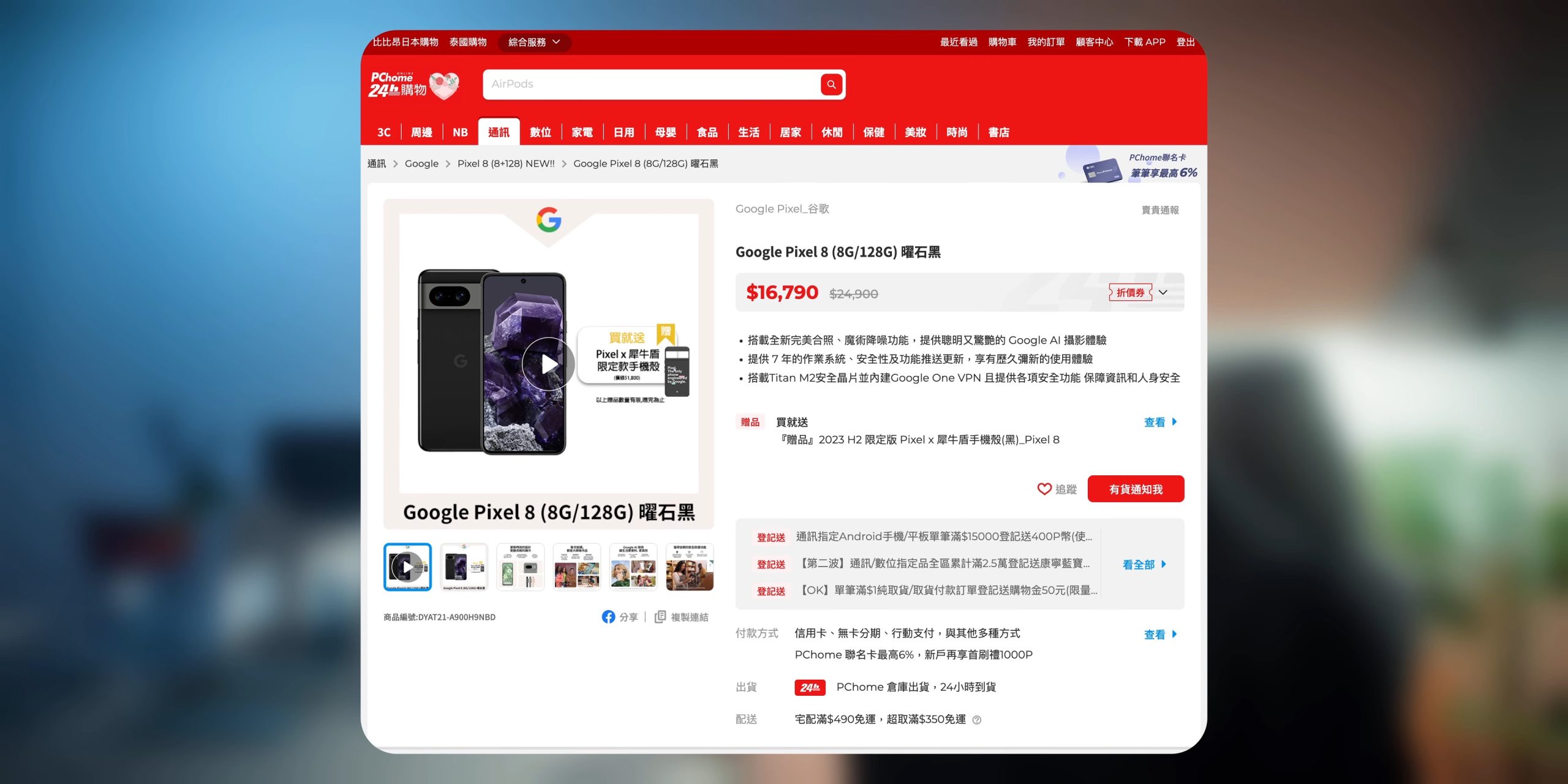Focus the AirPods search input field
The image size is (1568, 784).
(x=652, y=85)
